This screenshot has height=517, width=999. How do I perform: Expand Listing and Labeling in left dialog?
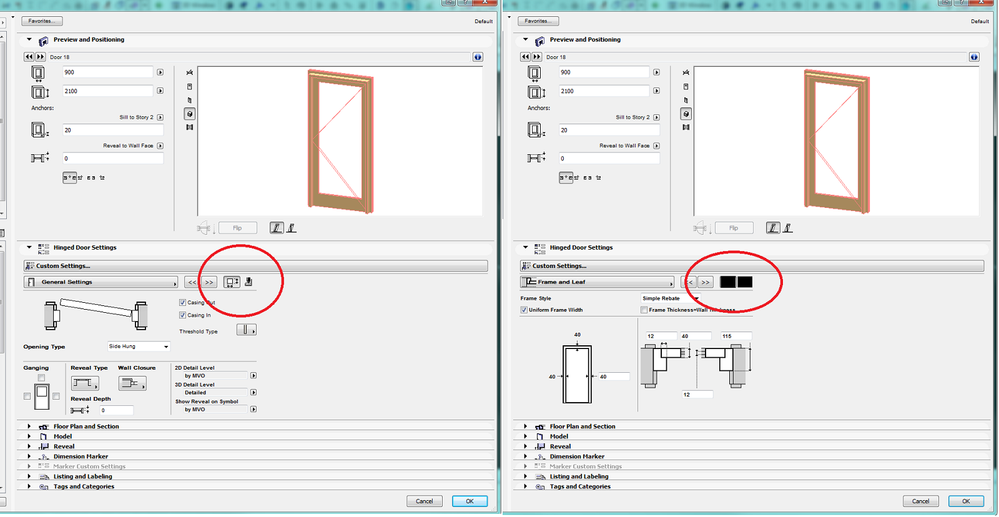point(29,476)
